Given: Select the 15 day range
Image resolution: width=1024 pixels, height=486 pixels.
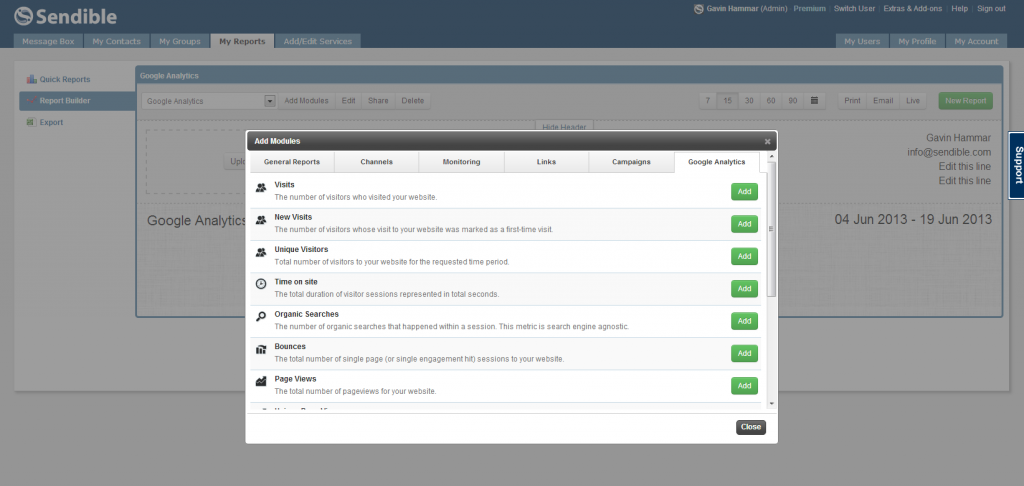Looking at the screenshot, I should (728, 101).
